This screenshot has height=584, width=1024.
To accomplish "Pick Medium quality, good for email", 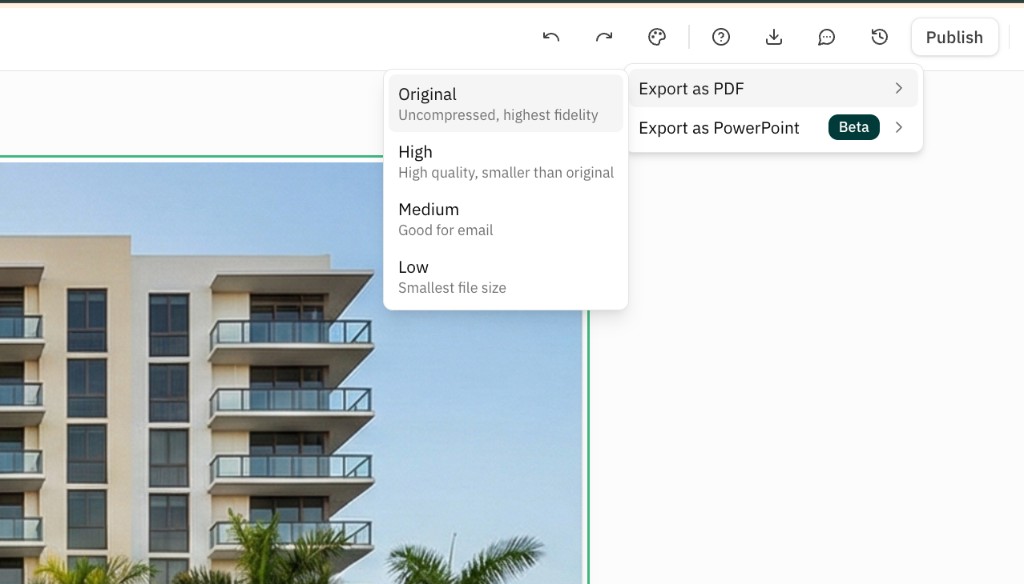I will [x=445, y=218].
